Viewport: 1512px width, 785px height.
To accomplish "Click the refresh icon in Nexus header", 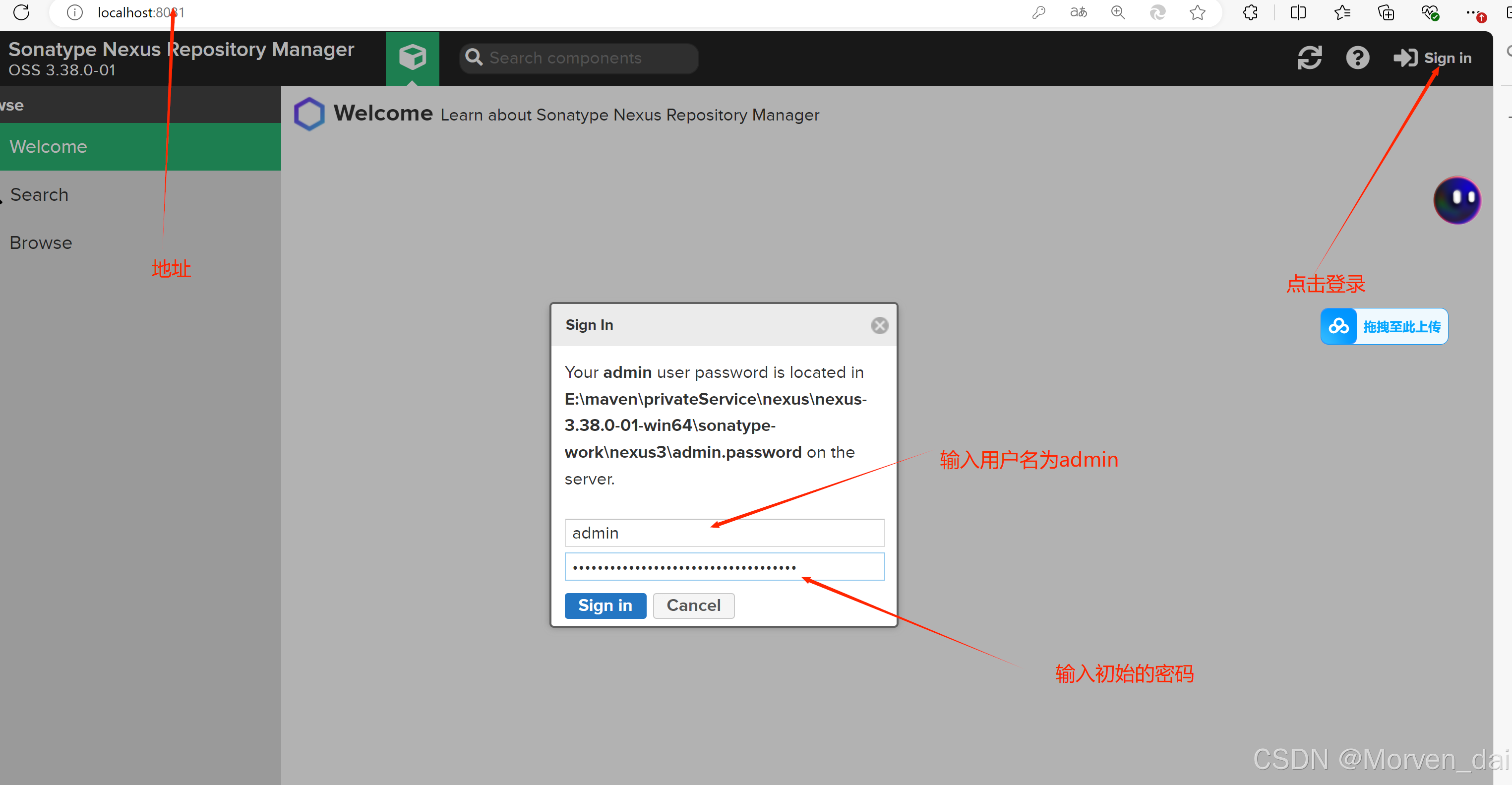I will [1309, 58].
